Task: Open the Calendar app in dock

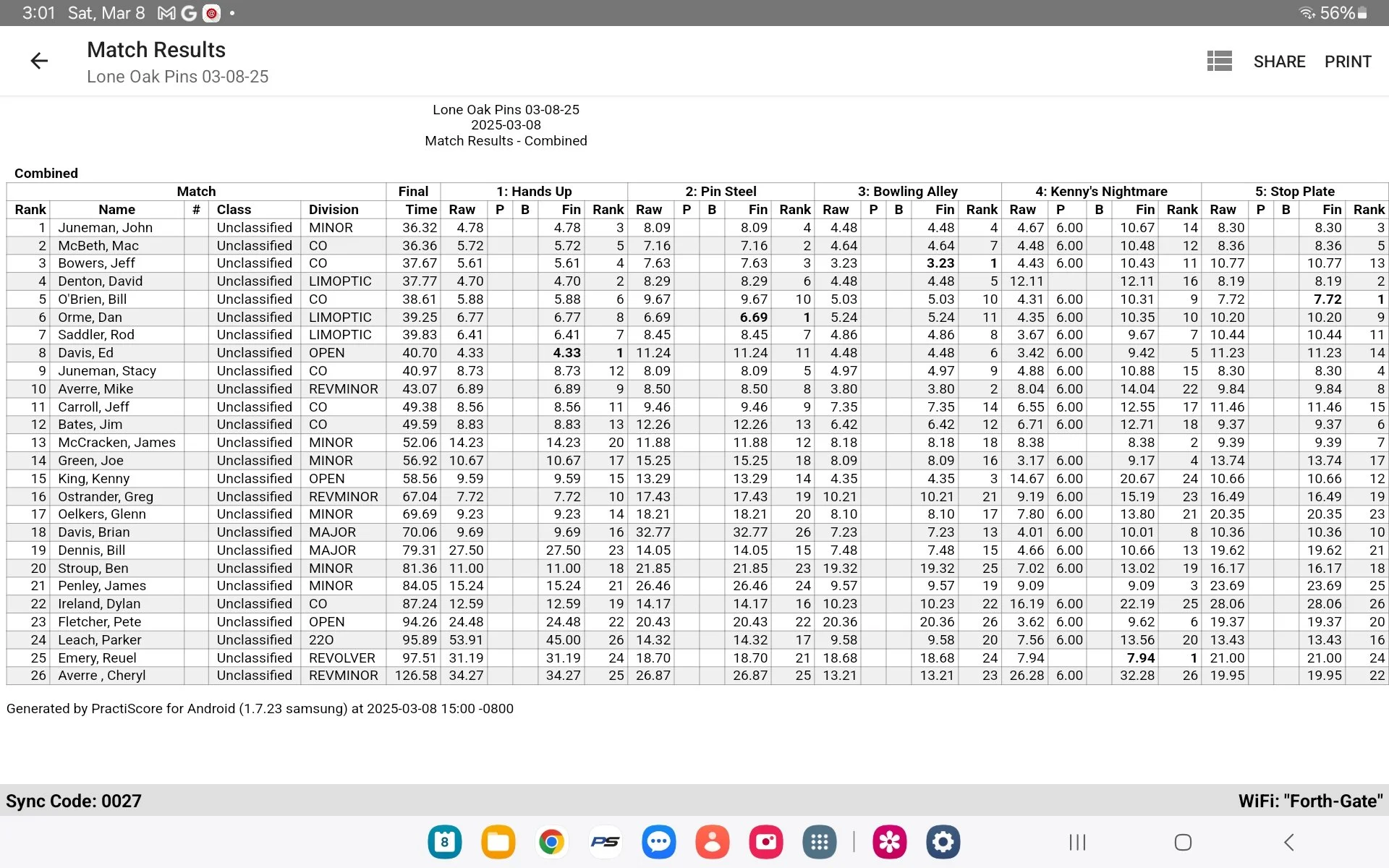Action: (444, 842)
